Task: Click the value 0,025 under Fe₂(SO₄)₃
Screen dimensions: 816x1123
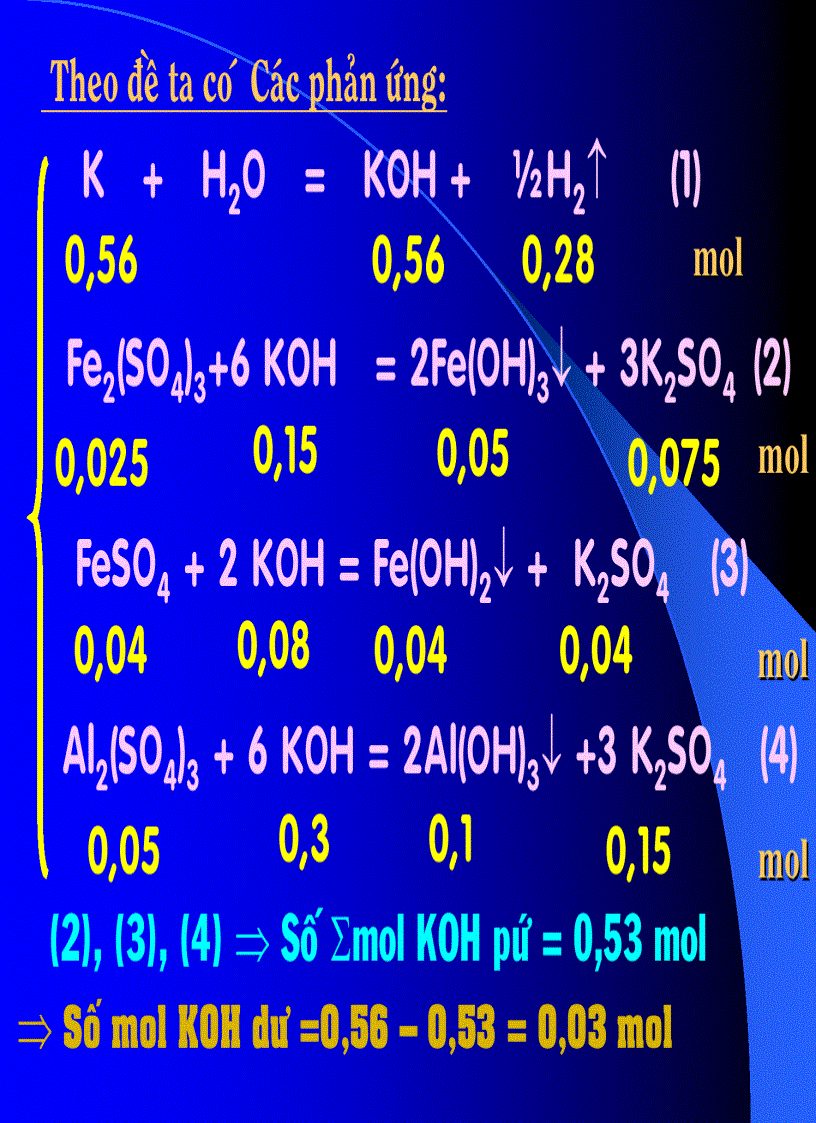Action: point(102,465)
